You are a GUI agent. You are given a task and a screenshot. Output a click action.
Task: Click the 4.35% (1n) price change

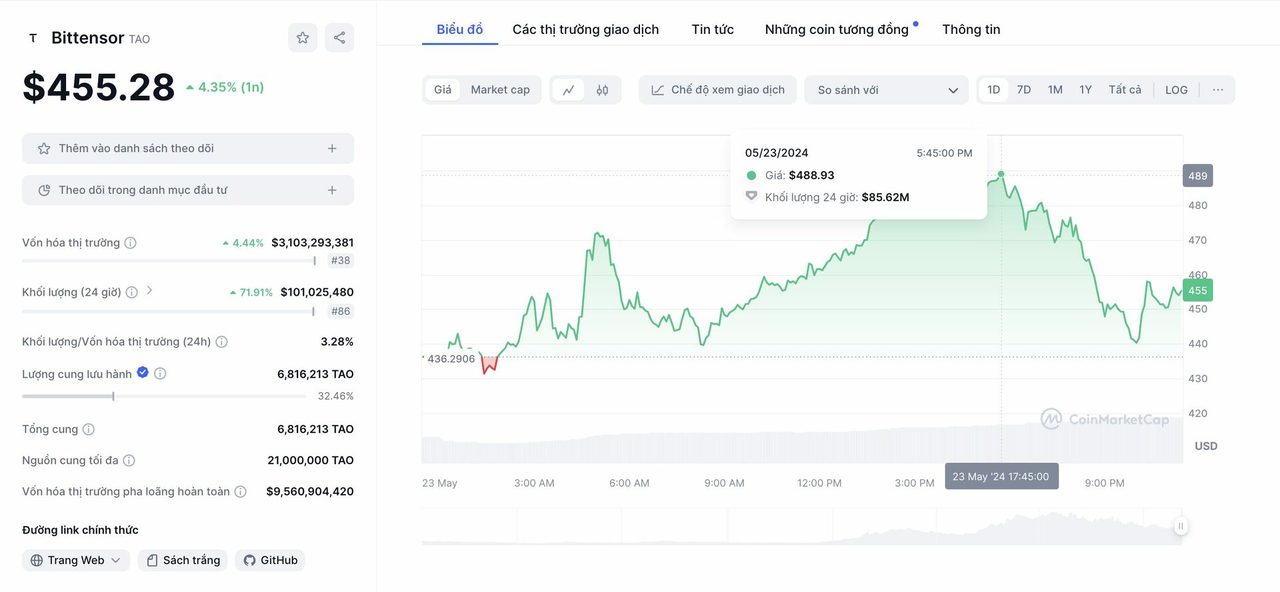tap(225, 87)
